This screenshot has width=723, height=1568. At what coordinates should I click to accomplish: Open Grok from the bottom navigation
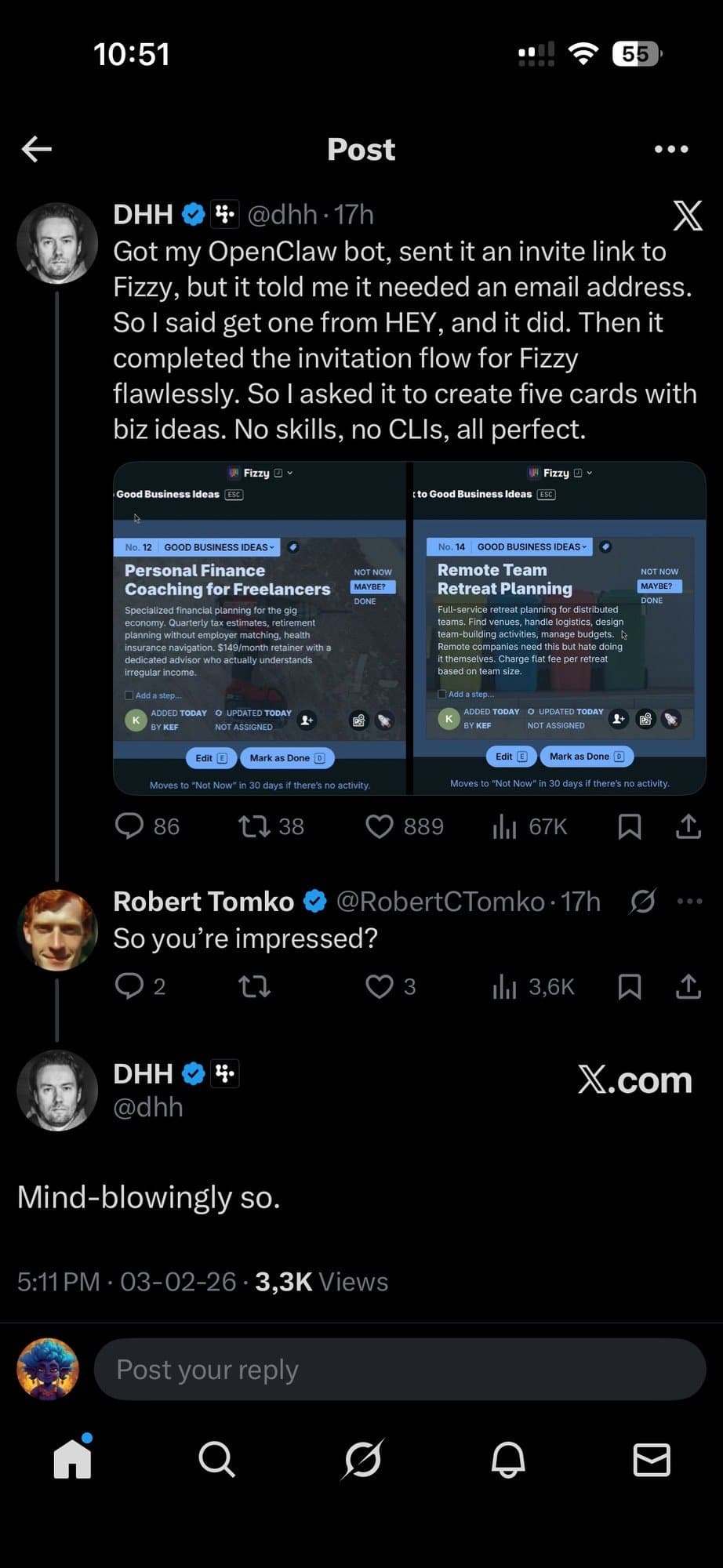click(361, 1459)
